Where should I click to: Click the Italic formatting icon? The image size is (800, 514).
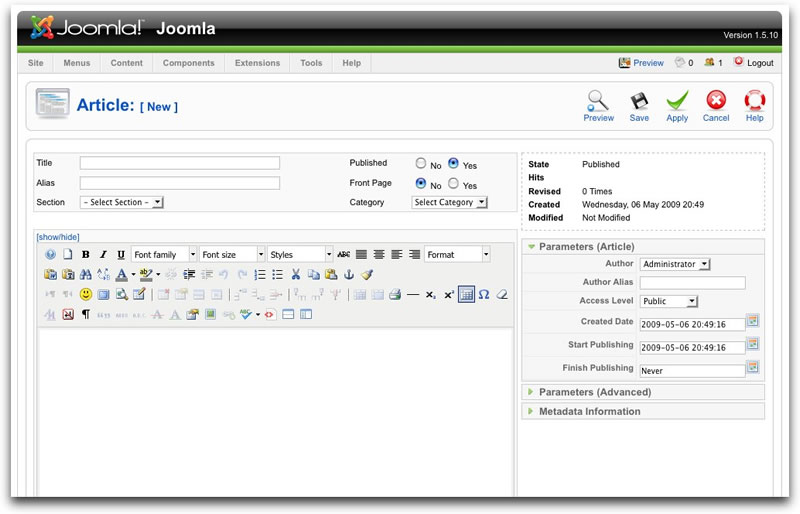tap(103, 254)
